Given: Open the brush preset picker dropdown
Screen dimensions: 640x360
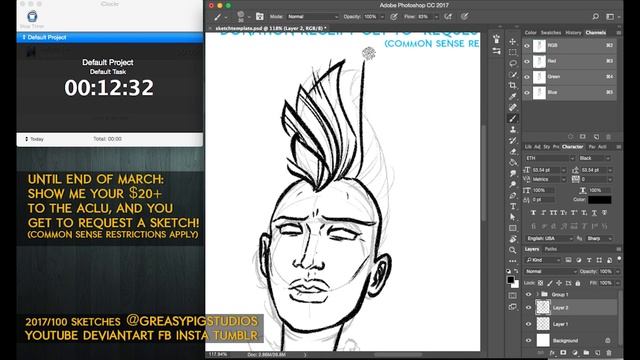Looking at the screenshot, I should pos(249,17).
